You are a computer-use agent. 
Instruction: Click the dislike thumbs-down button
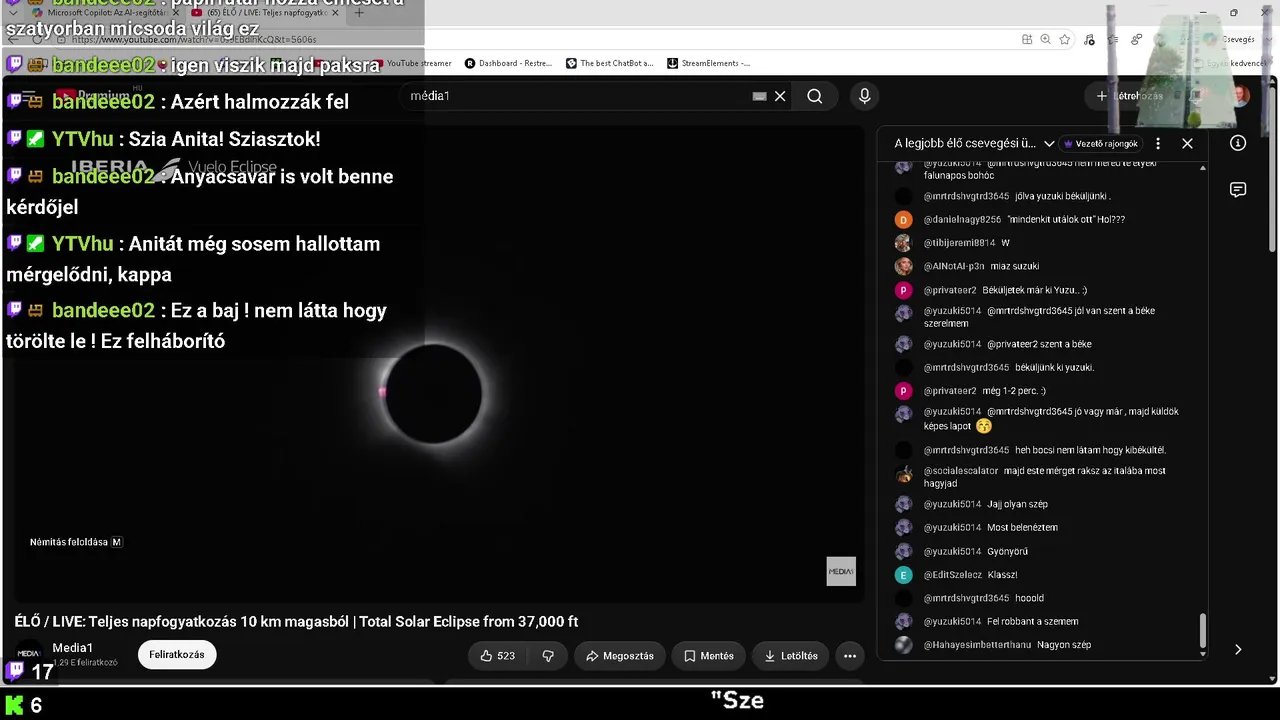(548, 656)
